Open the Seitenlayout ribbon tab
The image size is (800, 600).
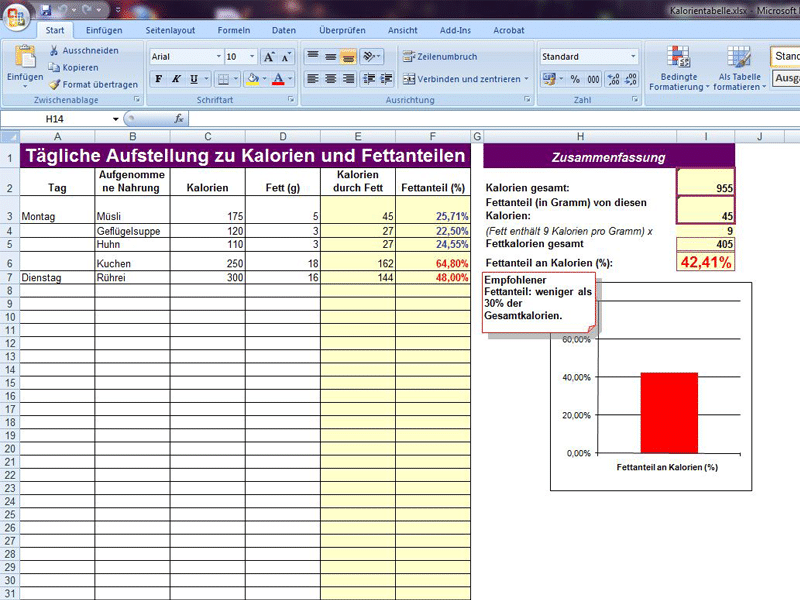pyautogui.click(x=170, y=30)
